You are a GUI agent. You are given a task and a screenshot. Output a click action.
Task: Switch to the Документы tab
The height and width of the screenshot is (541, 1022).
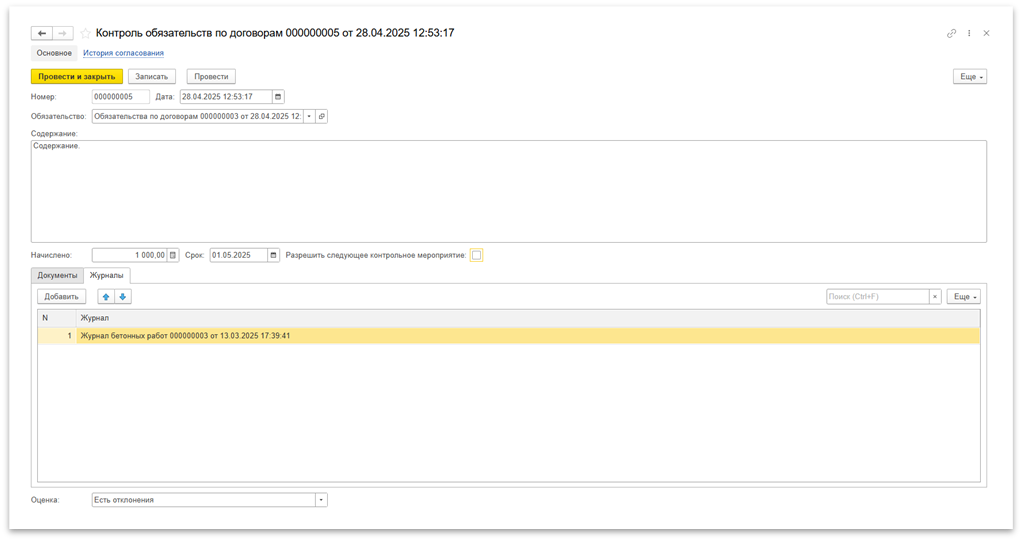tap(57, 275)
